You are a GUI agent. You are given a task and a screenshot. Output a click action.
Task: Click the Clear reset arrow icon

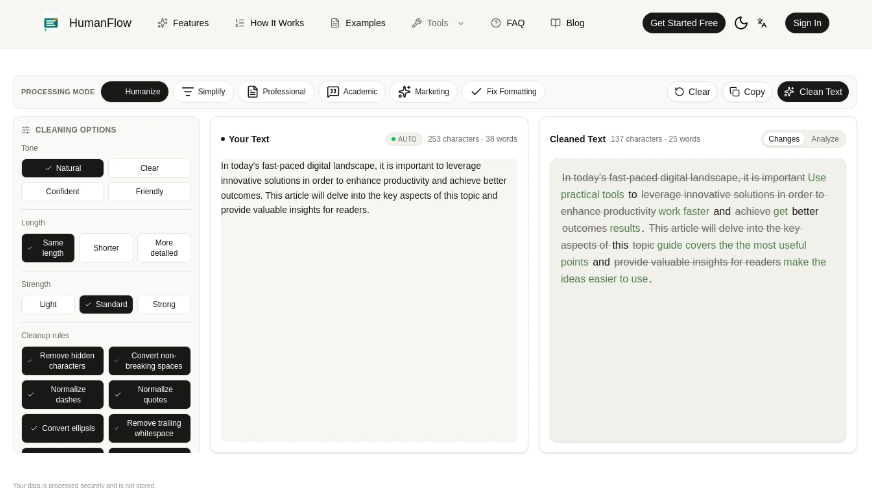coord(679,92)
